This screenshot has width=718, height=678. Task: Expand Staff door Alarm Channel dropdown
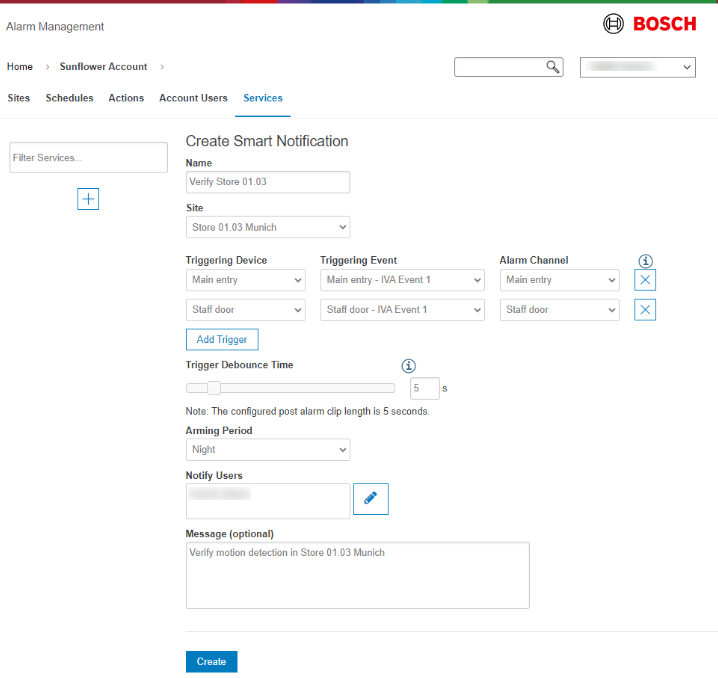point(559,310)
